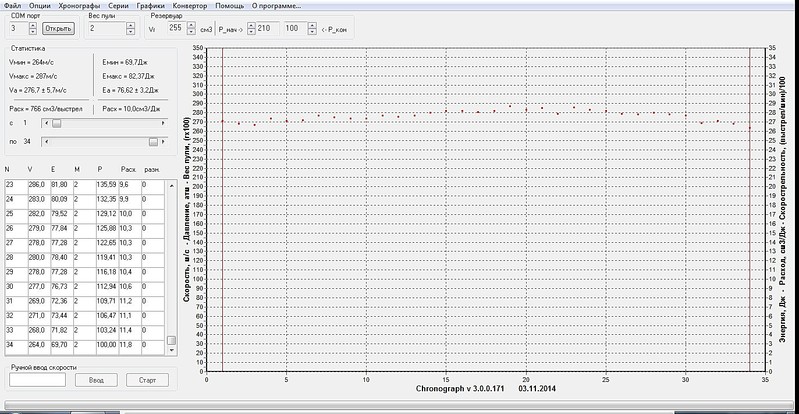Increase the COM порт number with up arrow
799x414 pixels.
[34, 25]
